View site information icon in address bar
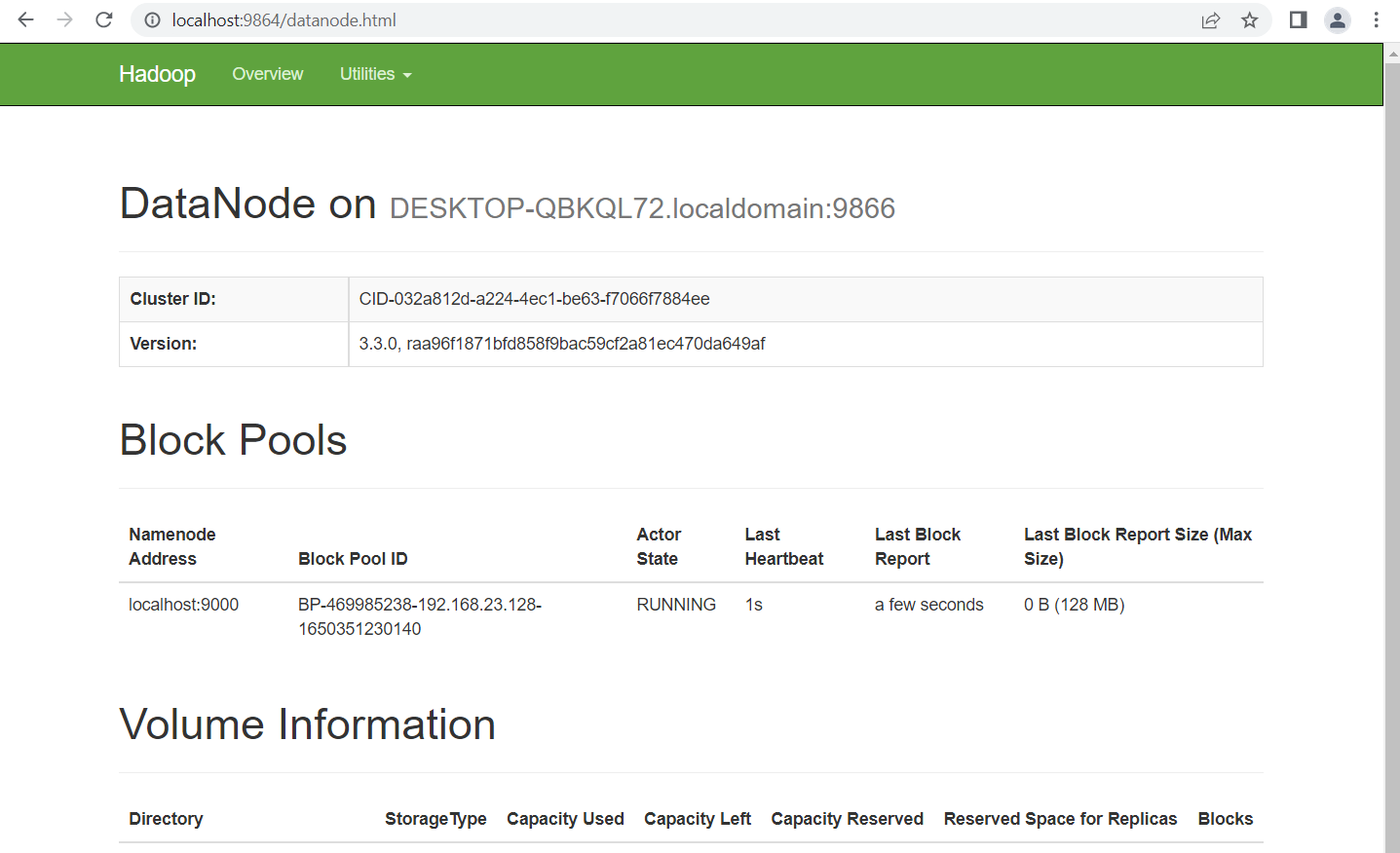Viewport: 1400px width, 853px height. coord(152,20)
